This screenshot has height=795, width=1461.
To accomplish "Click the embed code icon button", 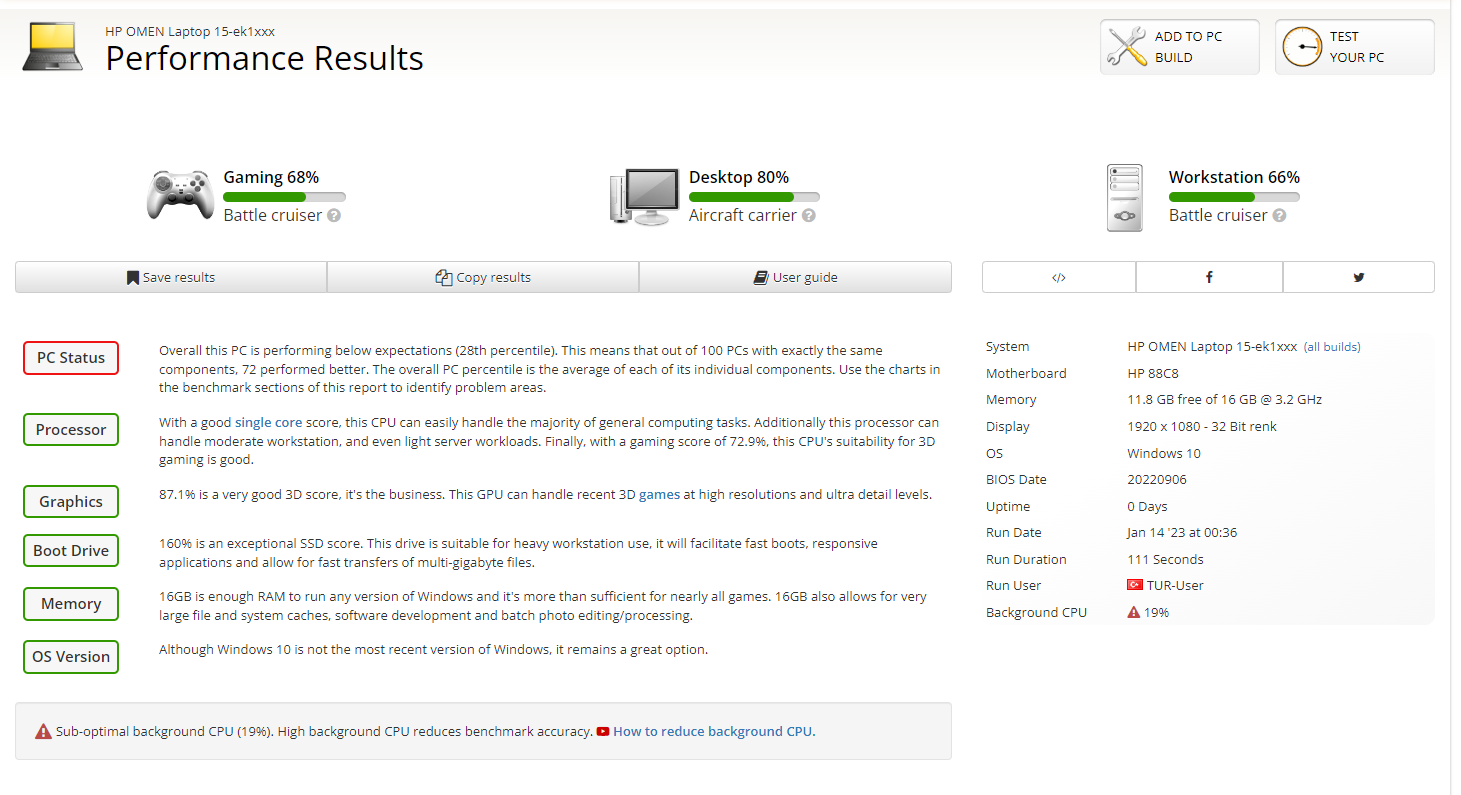I will pyautogui.click(x=1059, y=277).
